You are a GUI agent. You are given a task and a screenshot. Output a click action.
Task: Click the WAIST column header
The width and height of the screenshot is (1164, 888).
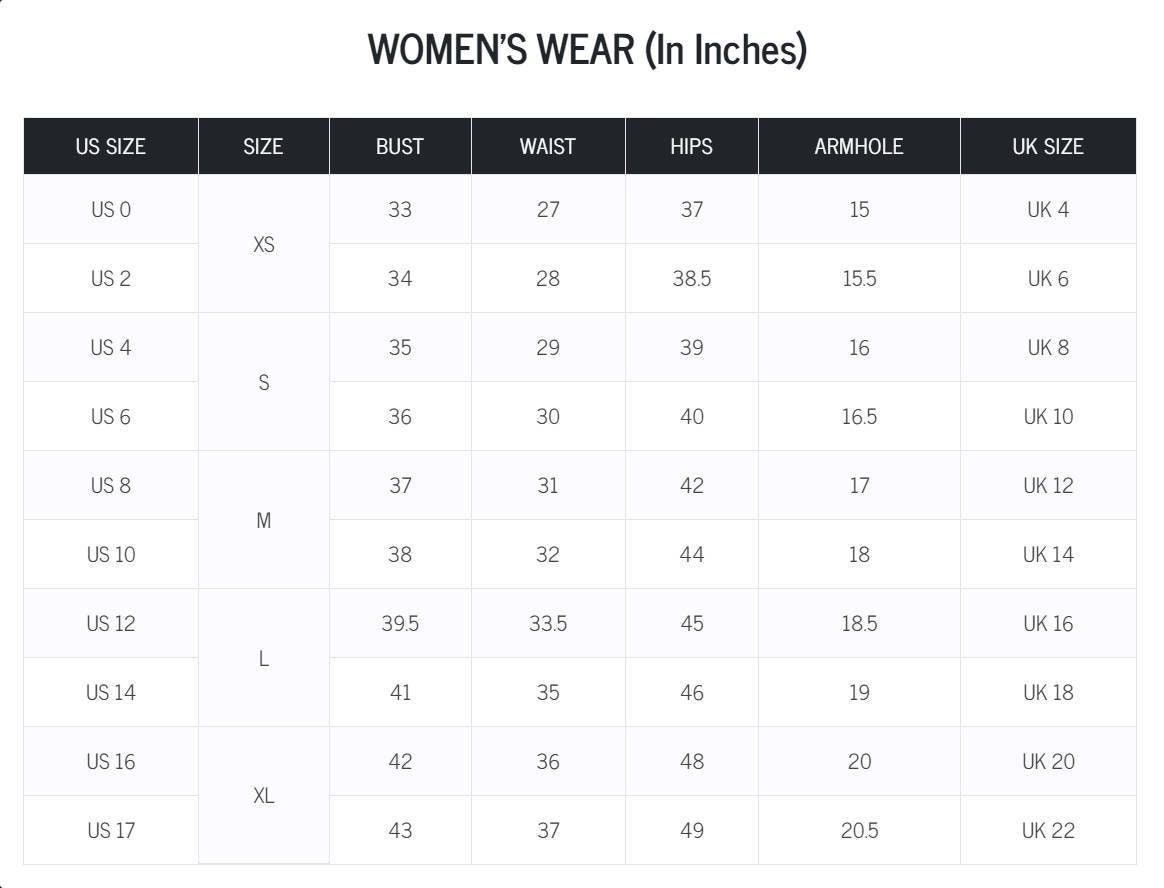click(x=548, y=146)
